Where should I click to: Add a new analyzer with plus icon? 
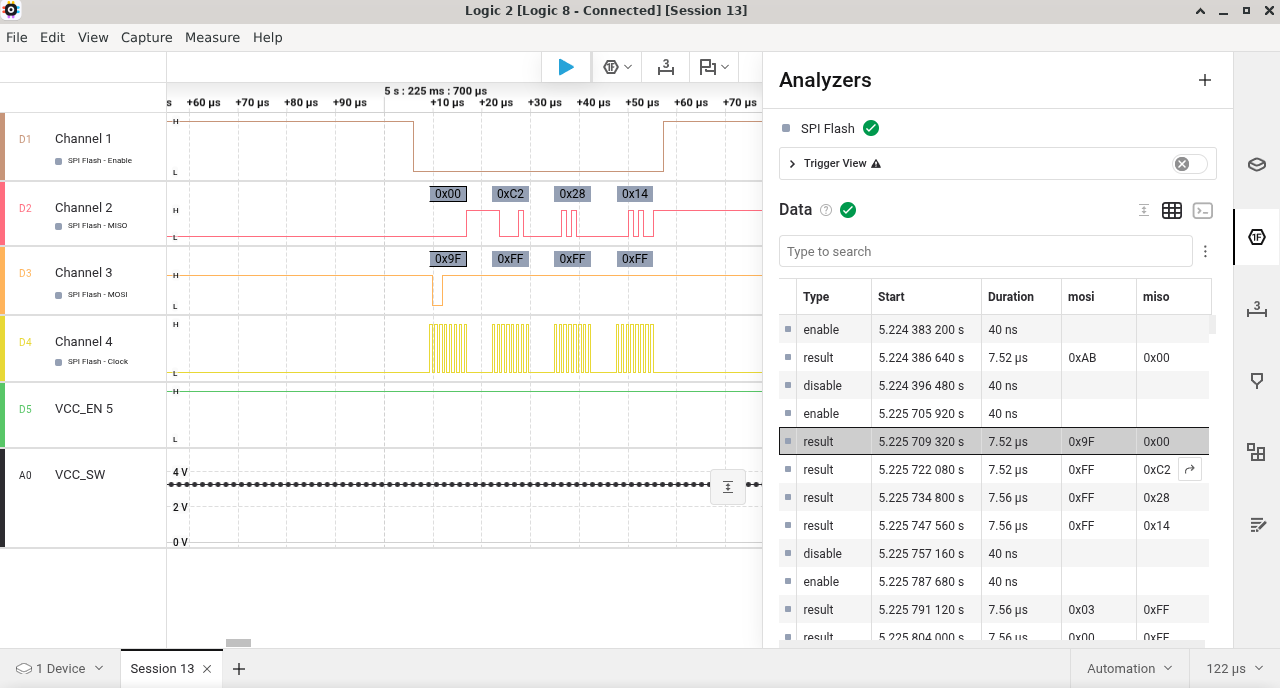pos(1205,80)
